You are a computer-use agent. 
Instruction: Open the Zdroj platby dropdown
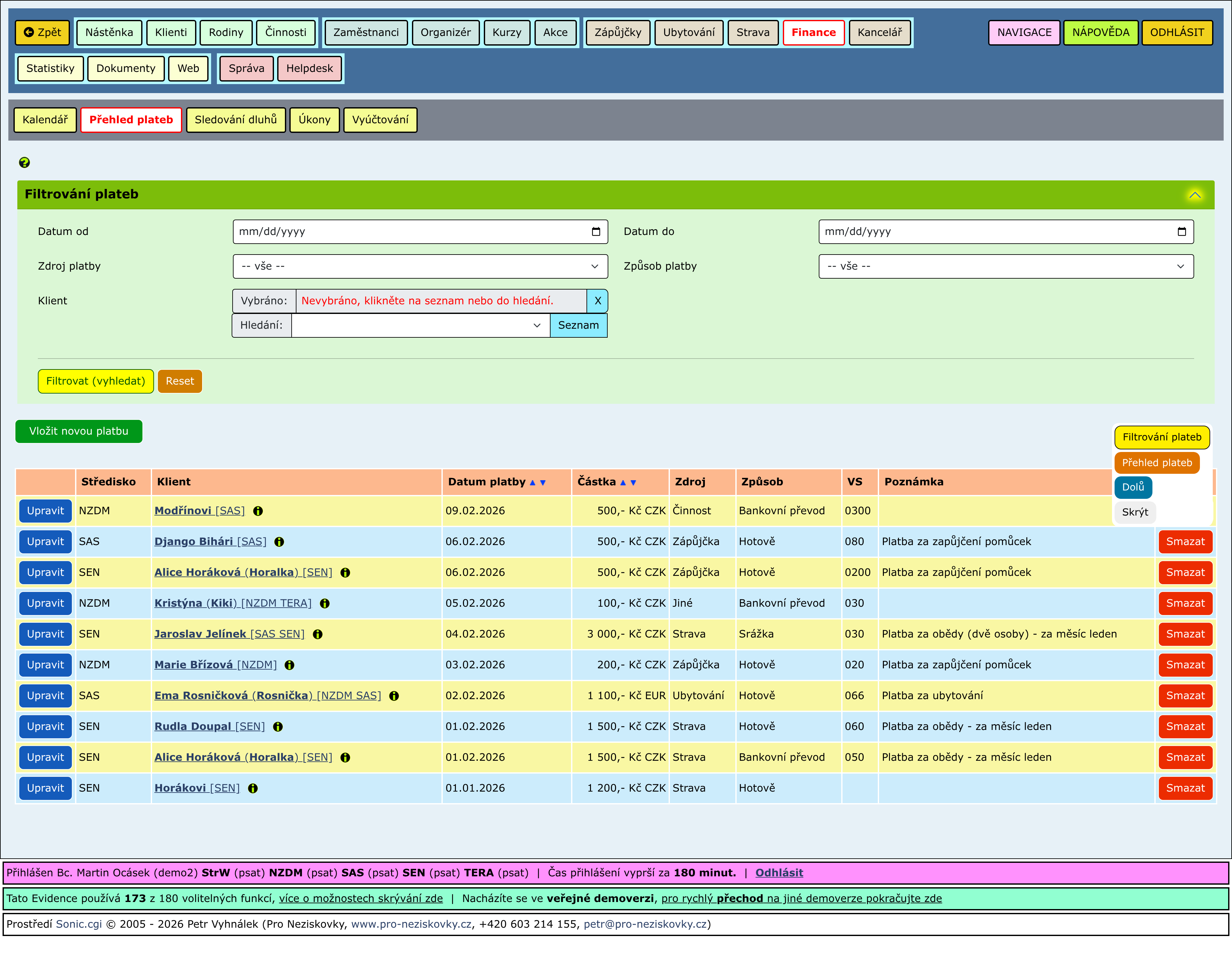point(420,266)
